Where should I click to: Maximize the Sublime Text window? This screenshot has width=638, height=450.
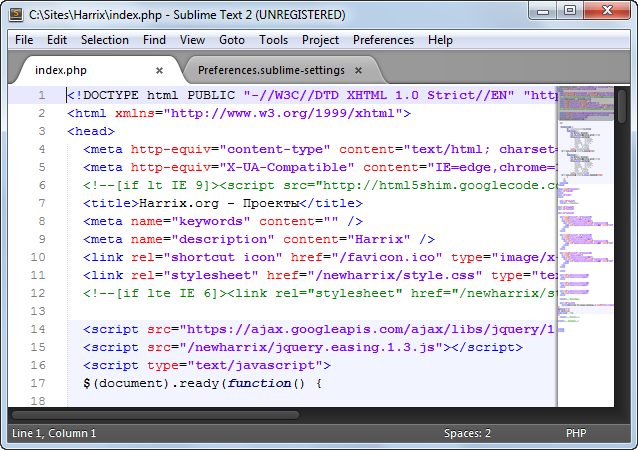tap(570, 11)
